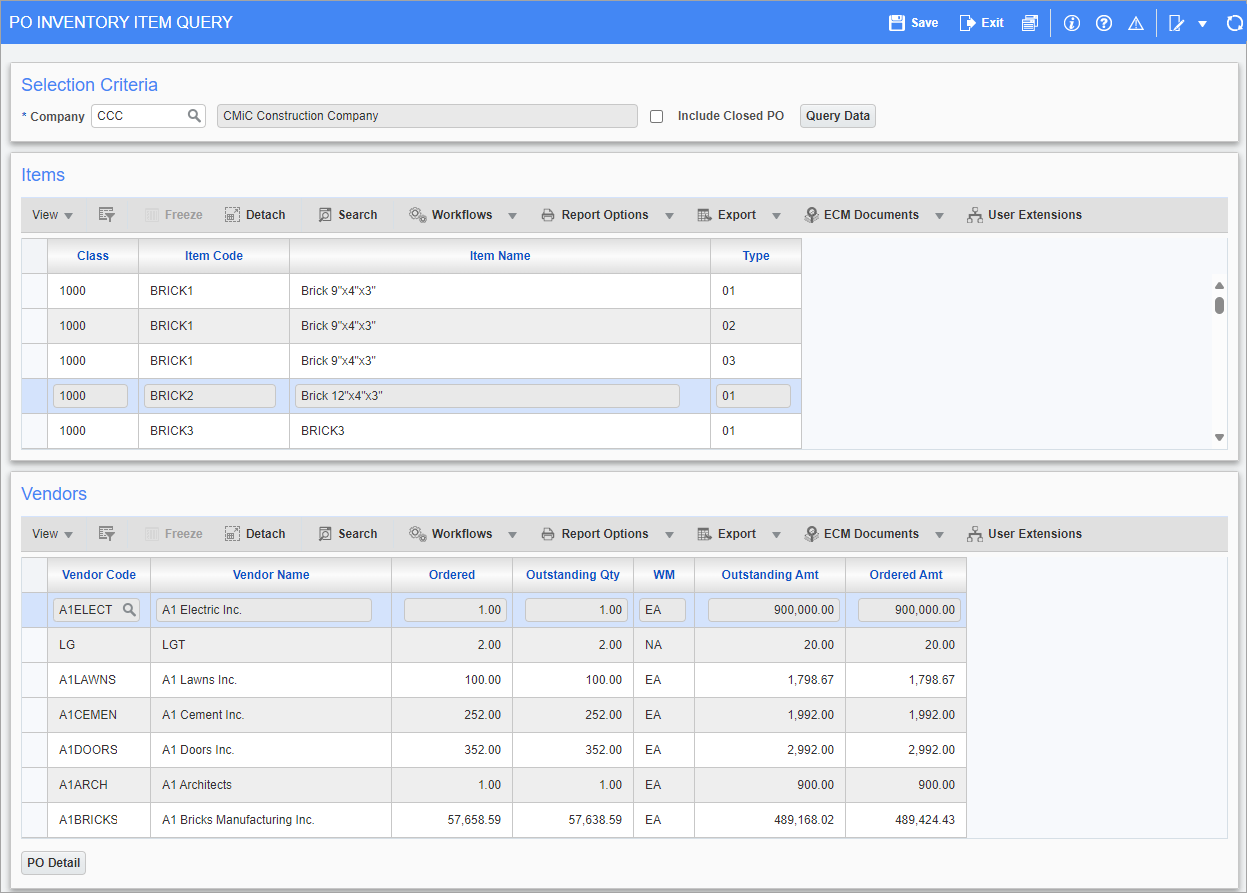The height and width of the screenshot is (893, 1247).
Task: Click the Ordered Amt column header
Action: [x=906, y=575]
